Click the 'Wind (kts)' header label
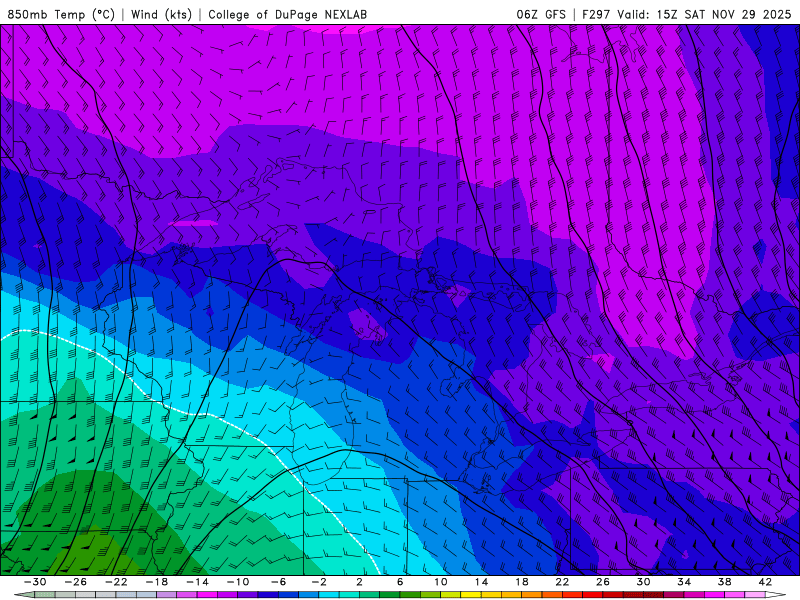 click(161, 14)
